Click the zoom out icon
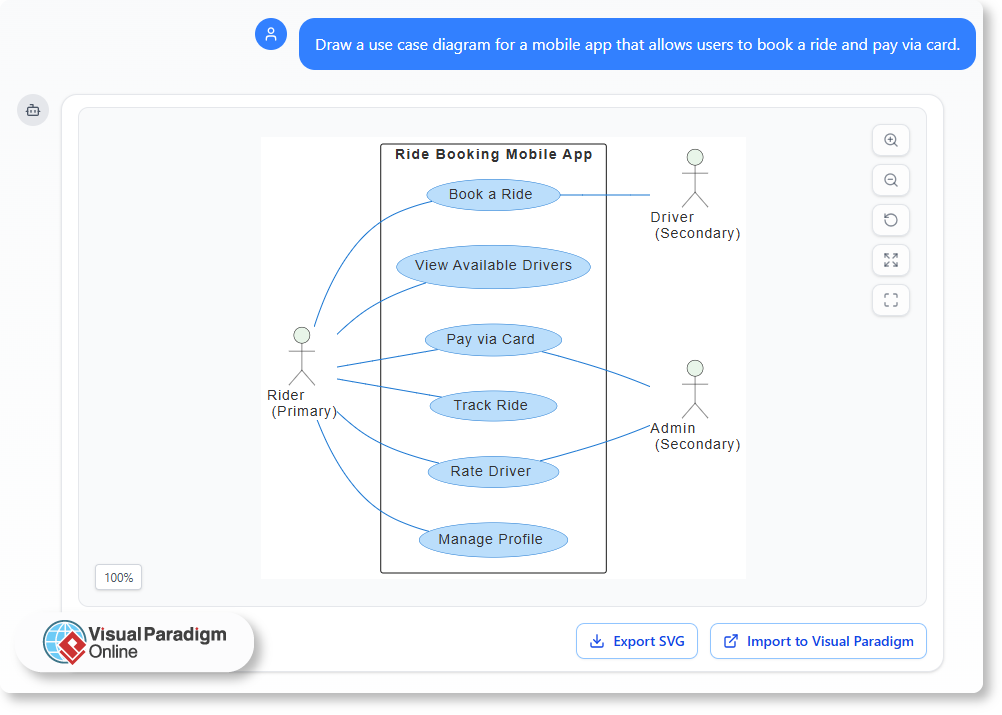 pos(891,180)
